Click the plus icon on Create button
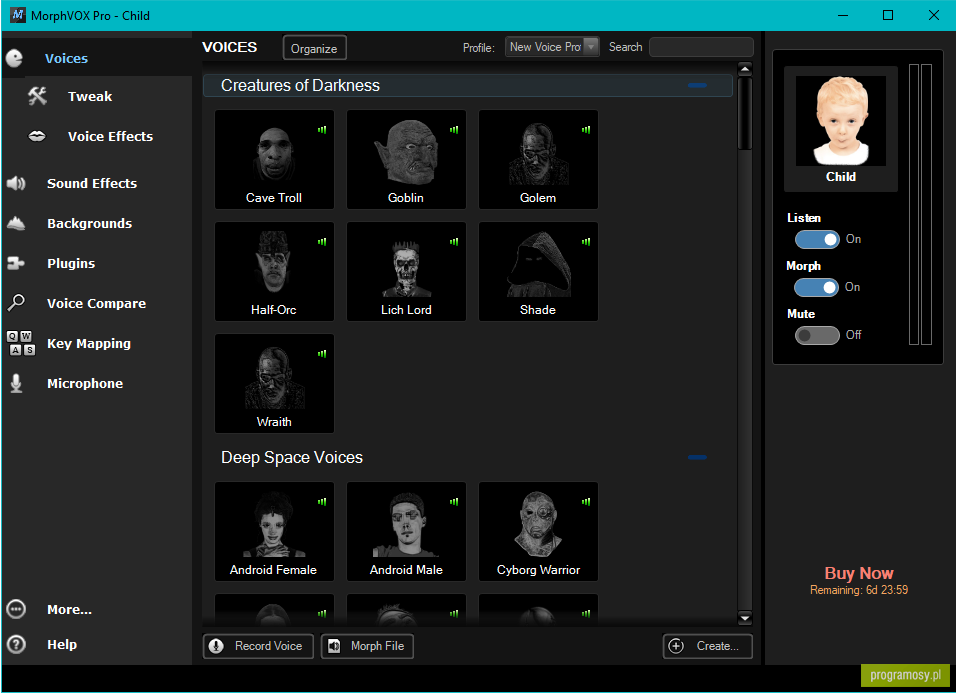Viewport: 956px width, 693px height. (676, 646)
